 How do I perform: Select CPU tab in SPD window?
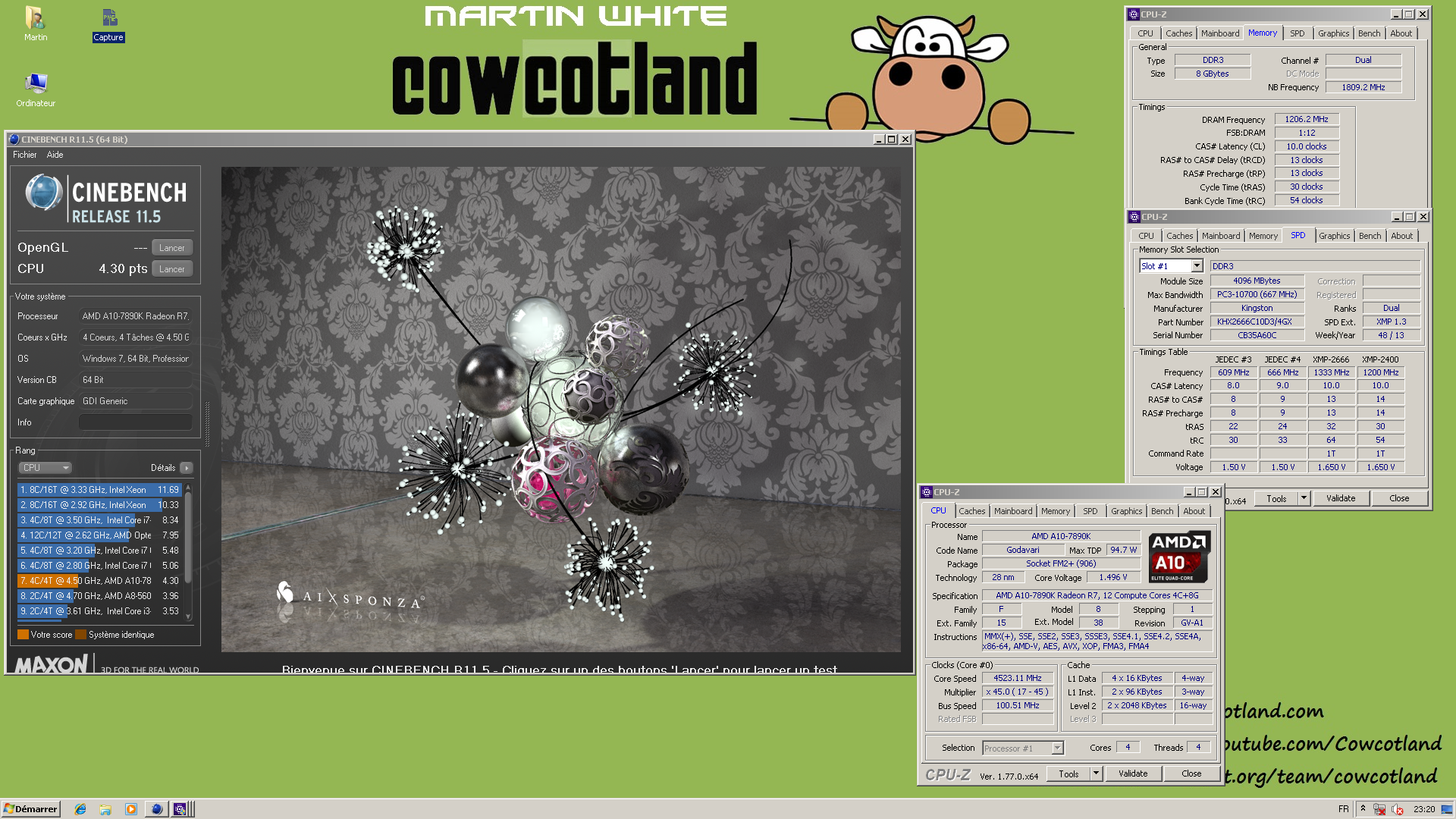[x=1146, y=236]
